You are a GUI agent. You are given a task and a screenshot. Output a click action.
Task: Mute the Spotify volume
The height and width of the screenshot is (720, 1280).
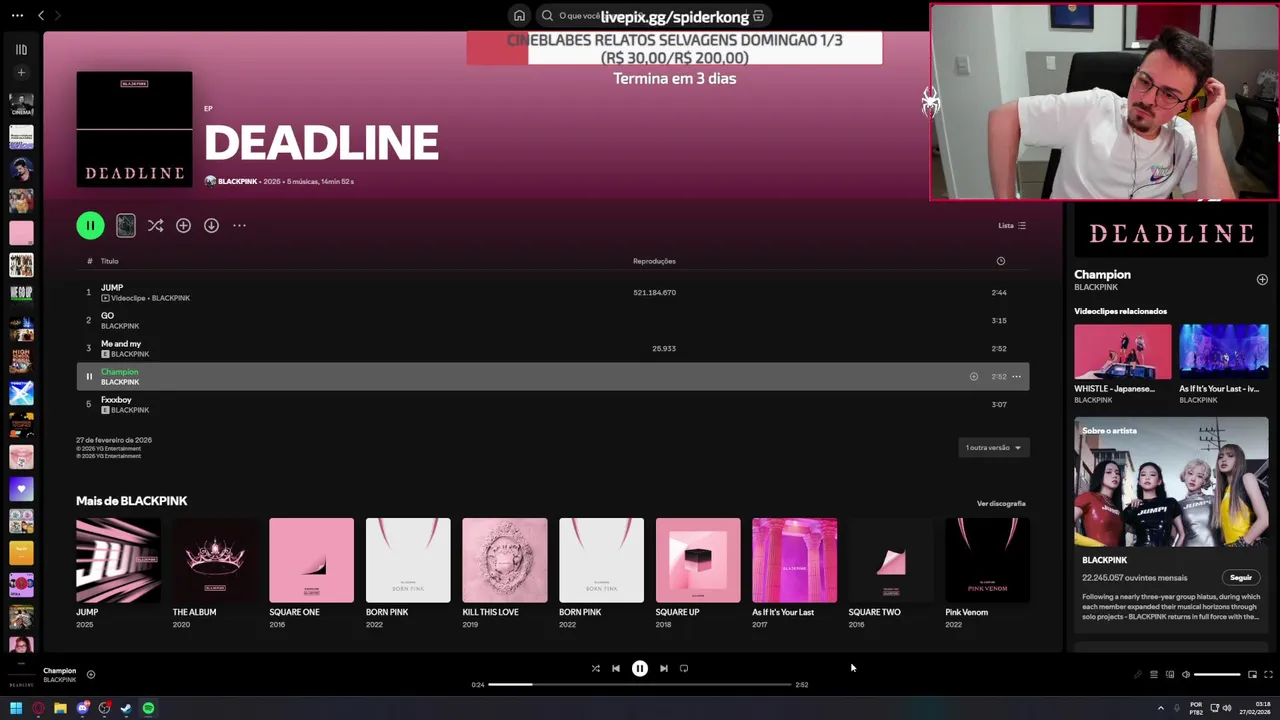point(1186,675)
